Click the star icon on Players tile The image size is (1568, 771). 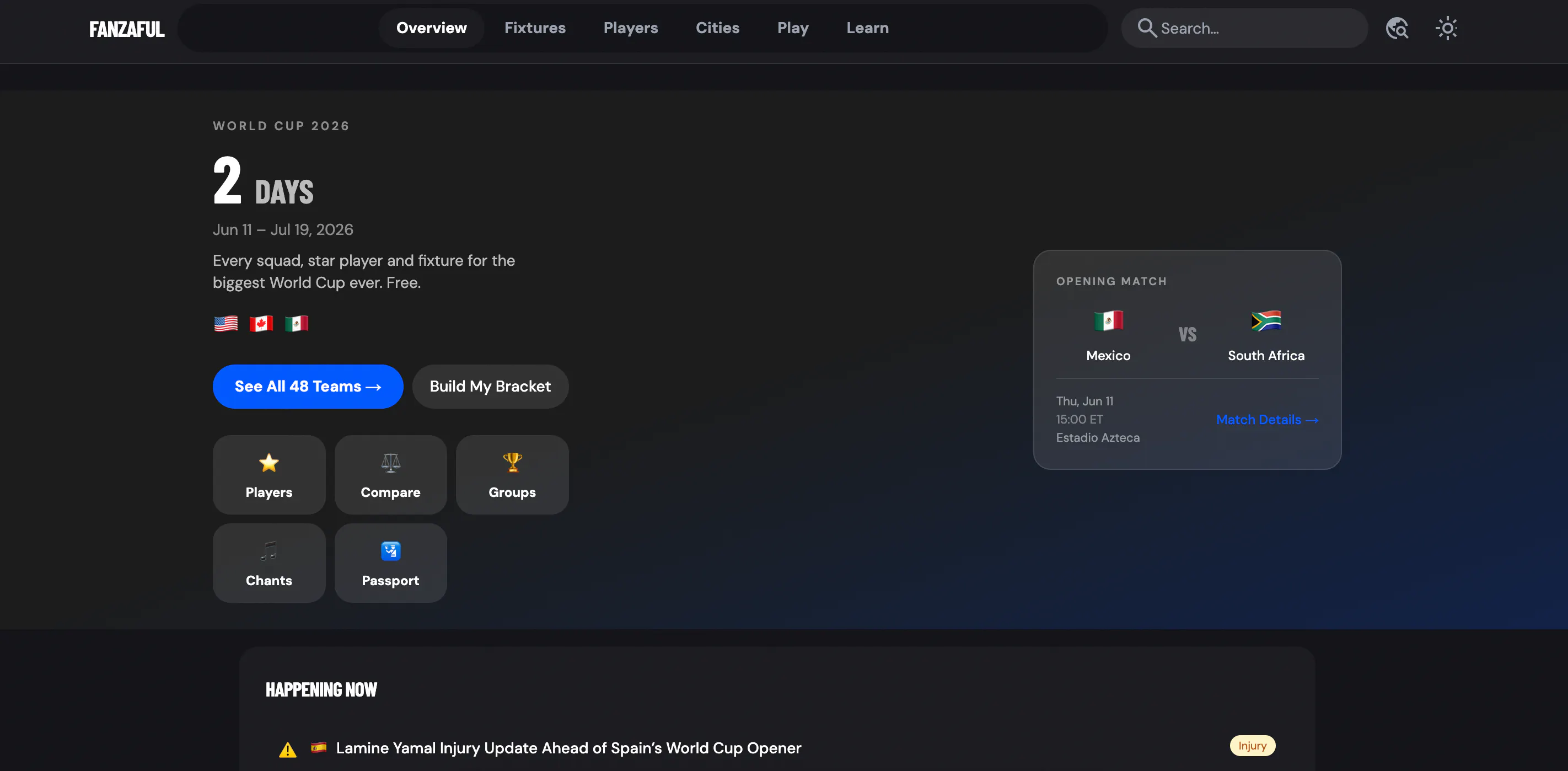pyautogui.click(x=269, y=463)
